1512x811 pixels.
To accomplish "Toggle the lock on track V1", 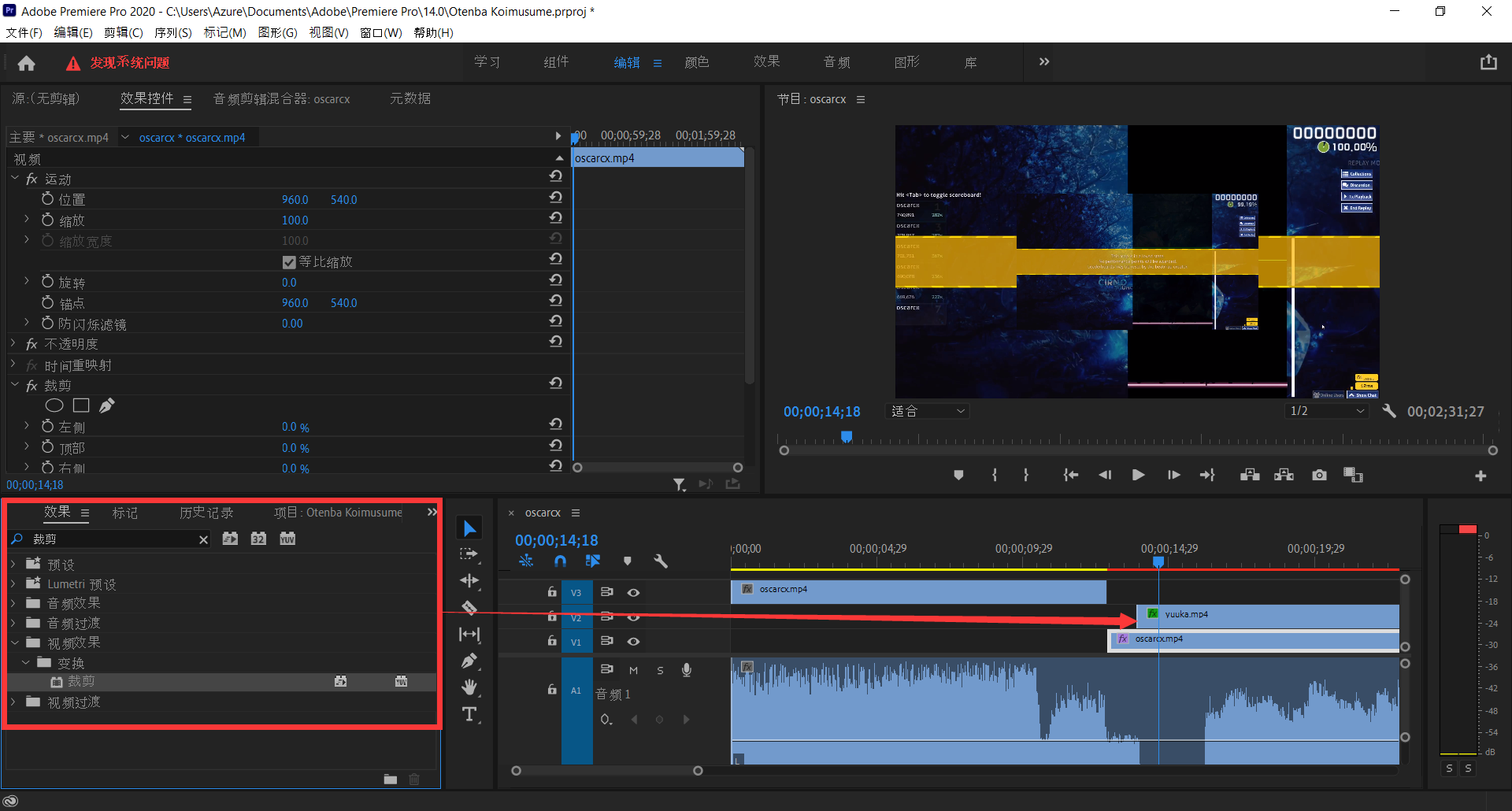I will [x=552, y=641].
